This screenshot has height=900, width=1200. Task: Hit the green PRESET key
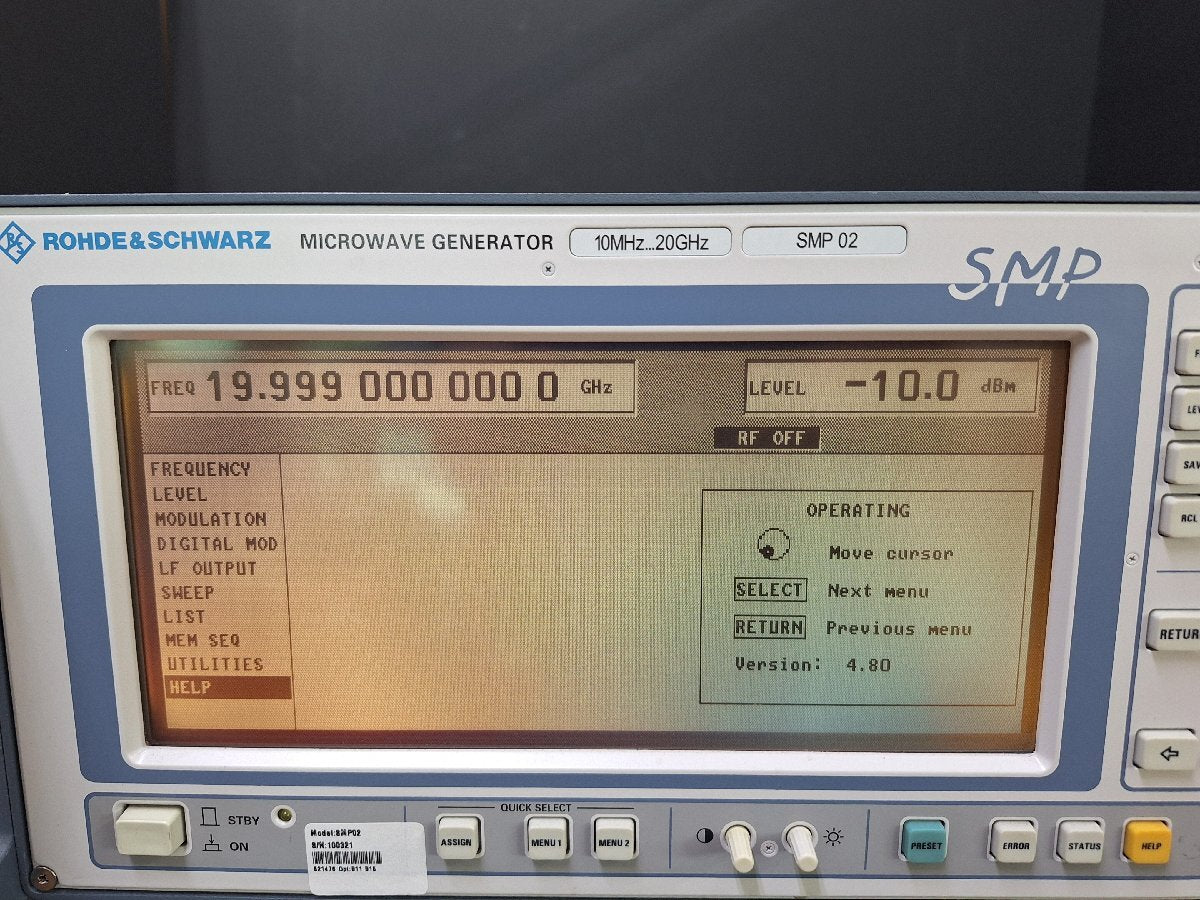(x=925, y=841)
